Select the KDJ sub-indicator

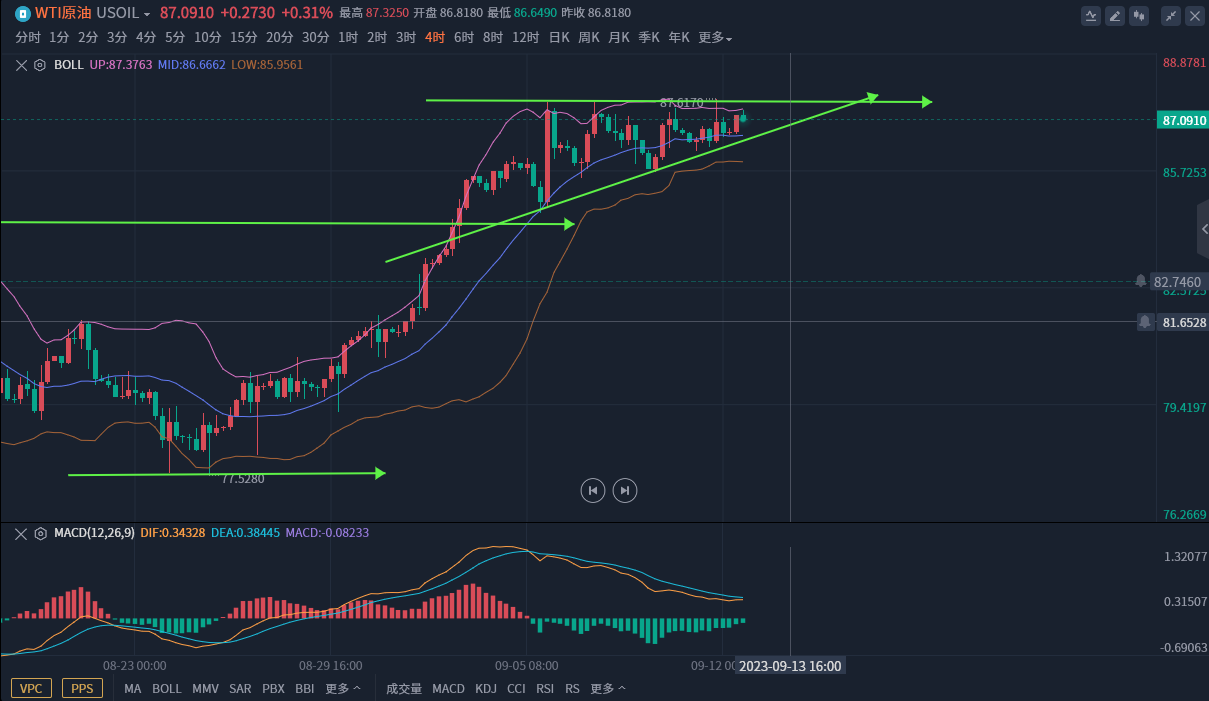coord(486,689)
